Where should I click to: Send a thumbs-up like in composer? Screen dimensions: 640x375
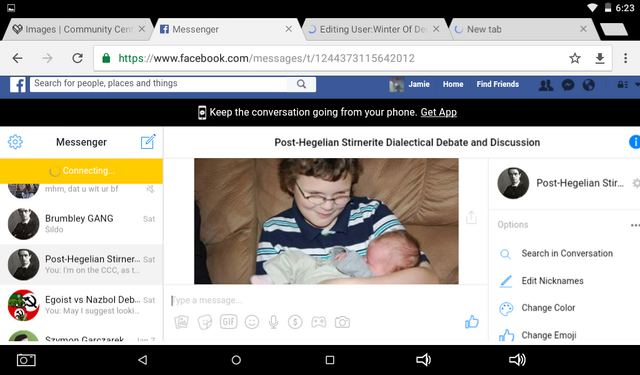[471, 322]
